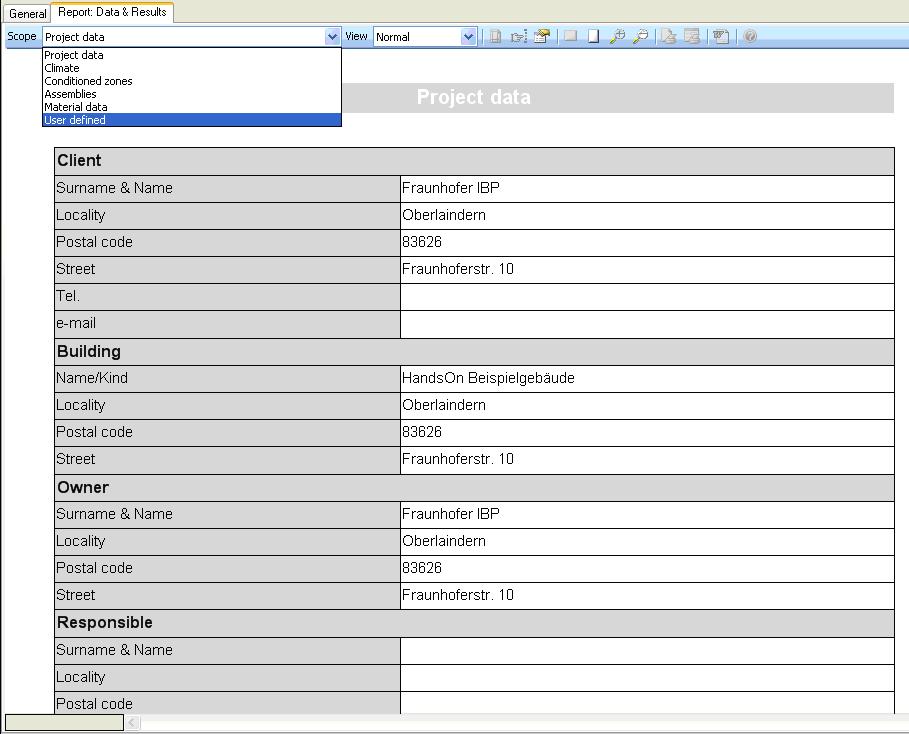Screen dimensions: 909x734
Task: Open the View dropdown arrow
Action: pyautogui.click(x=468, y=37)
